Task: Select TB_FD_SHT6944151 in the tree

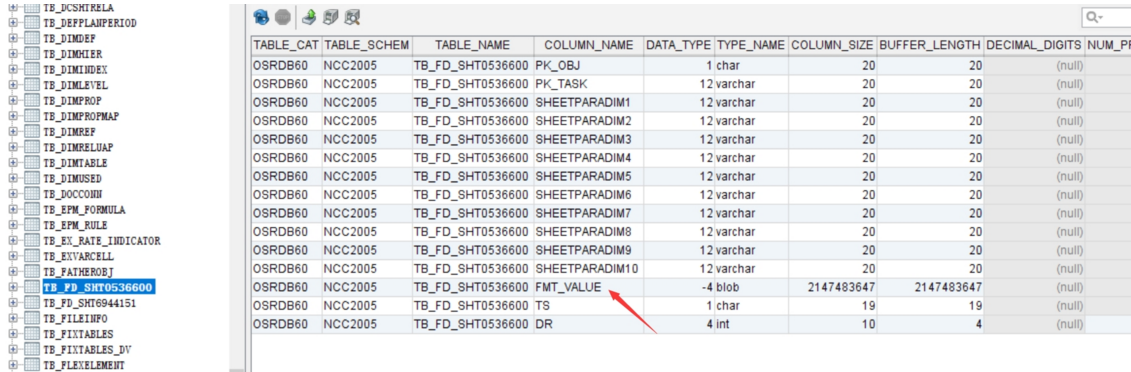Action: 89,304
